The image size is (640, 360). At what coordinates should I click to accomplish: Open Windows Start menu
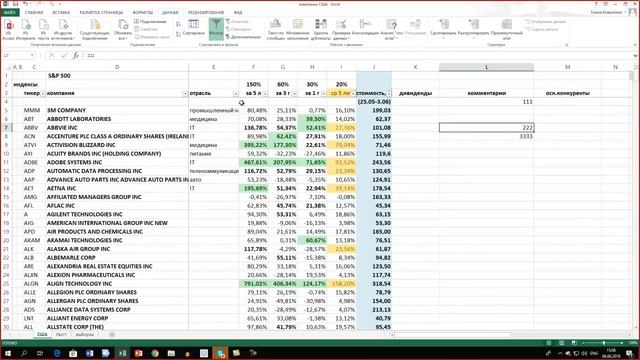coord(7,353)
